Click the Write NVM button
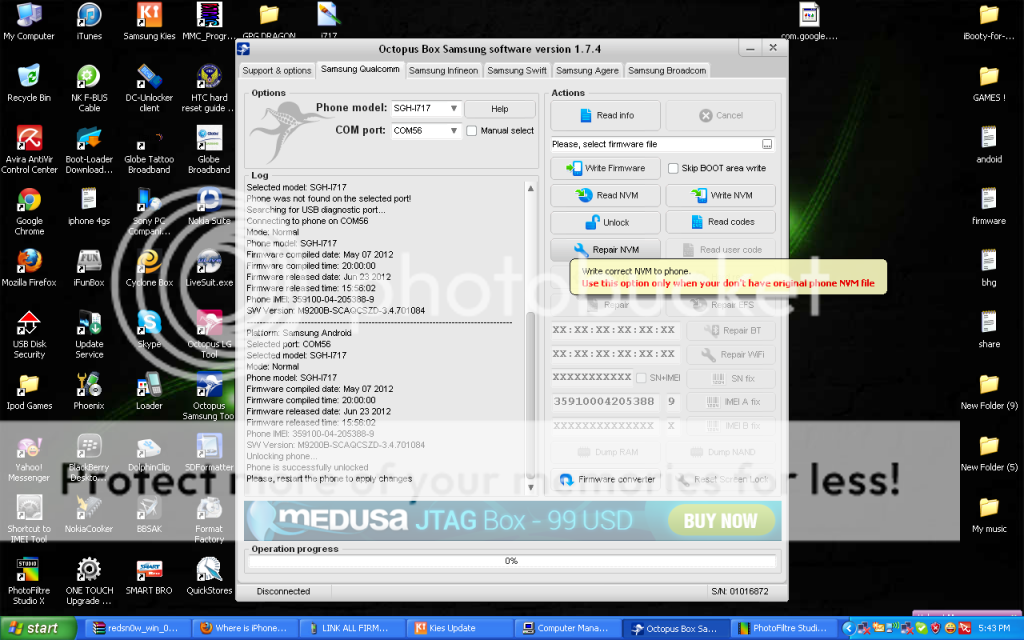The width and height of the screenshot is (1024, 640). [x=720, y=195]
